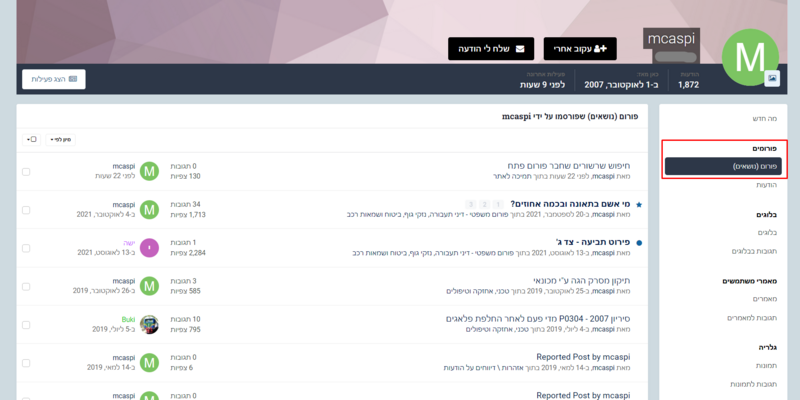The width and height of the screenshot is (800, 400).
Task: Click the star icon beside 'מי אשם בתאונה'
Action: tap(639, 205)
